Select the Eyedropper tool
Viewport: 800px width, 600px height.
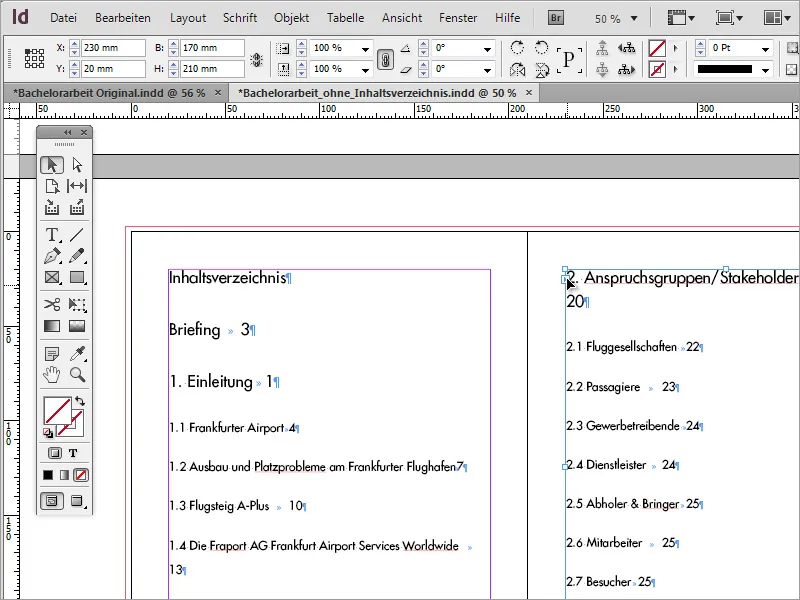(x=77, y=353)
